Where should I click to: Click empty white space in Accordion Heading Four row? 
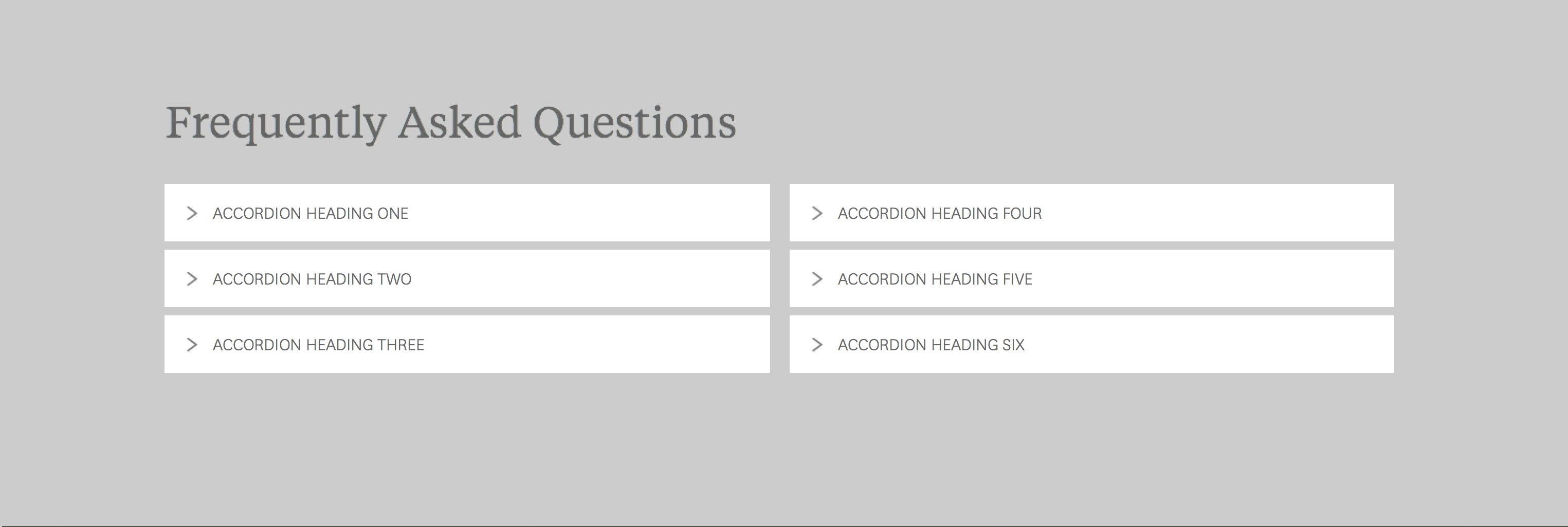(x=1217, y=213)
